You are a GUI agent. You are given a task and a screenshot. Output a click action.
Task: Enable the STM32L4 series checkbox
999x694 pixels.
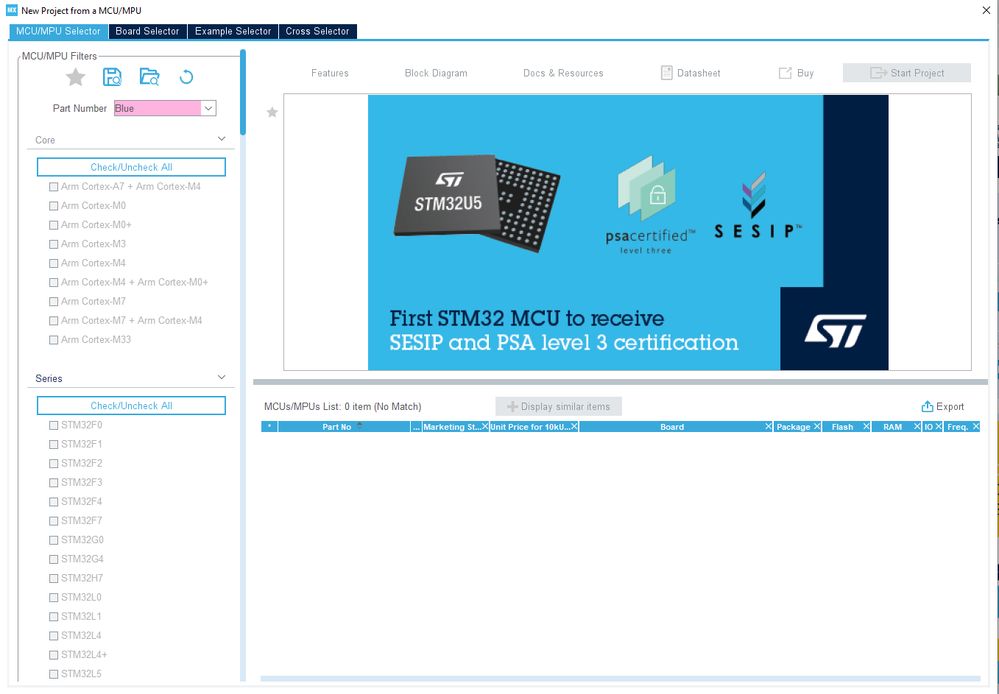54,635
